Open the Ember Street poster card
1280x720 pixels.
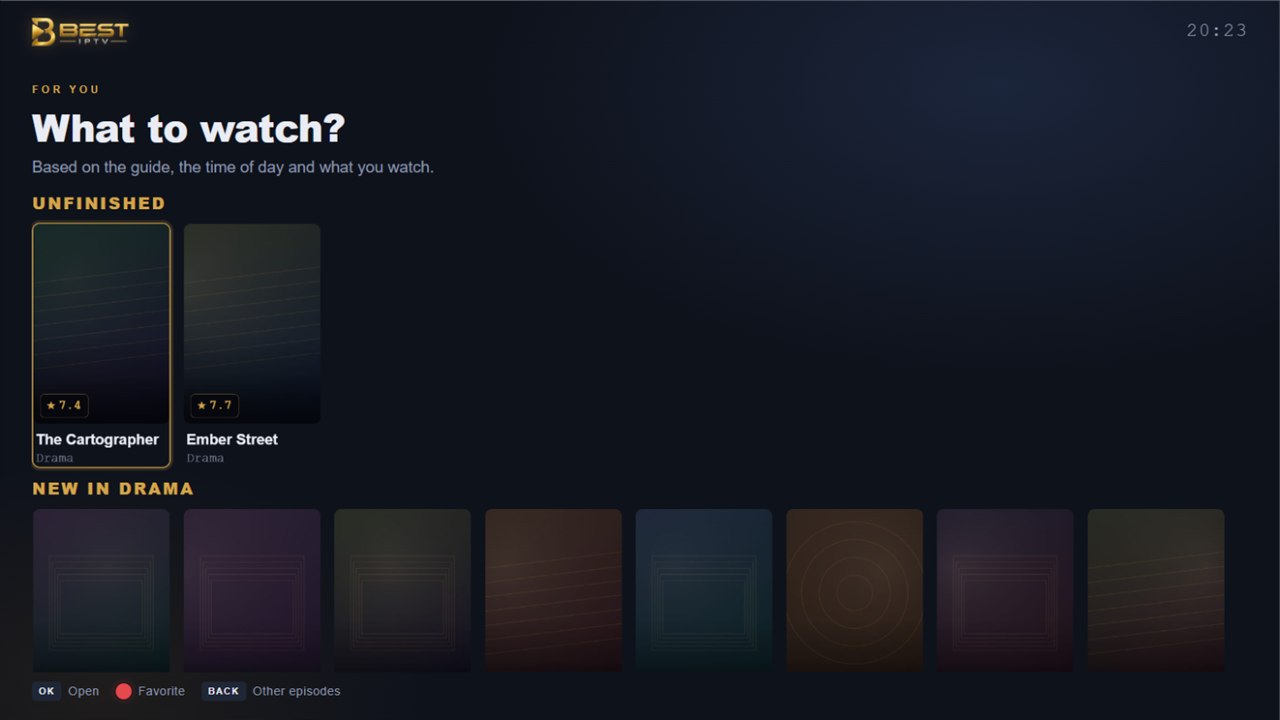click(252, 345)
